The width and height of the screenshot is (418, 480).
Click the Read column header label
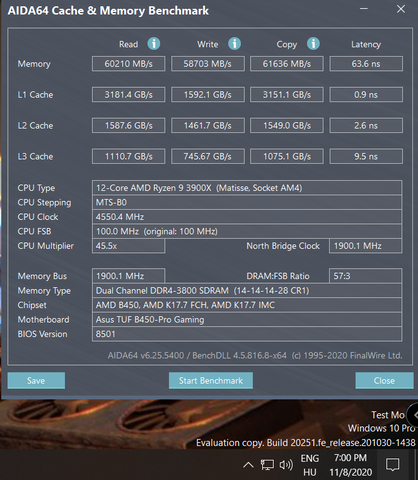tap(128, 44)
